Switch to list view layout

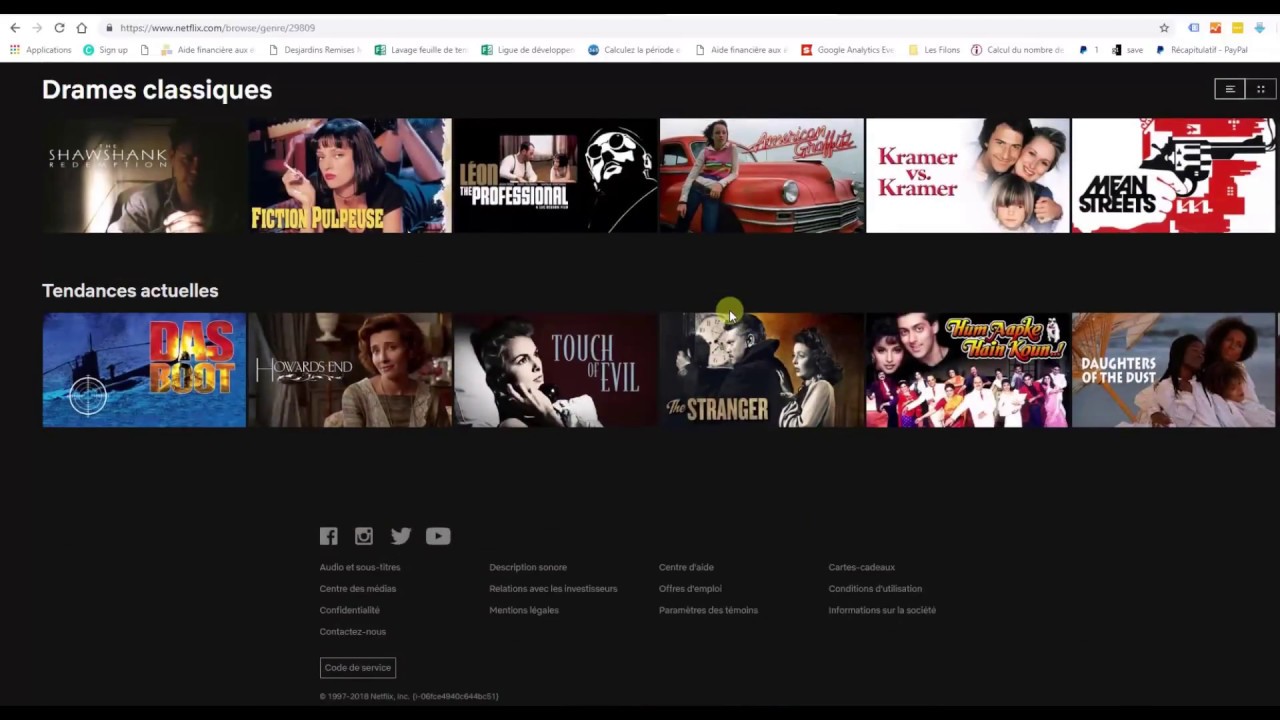1230,89
